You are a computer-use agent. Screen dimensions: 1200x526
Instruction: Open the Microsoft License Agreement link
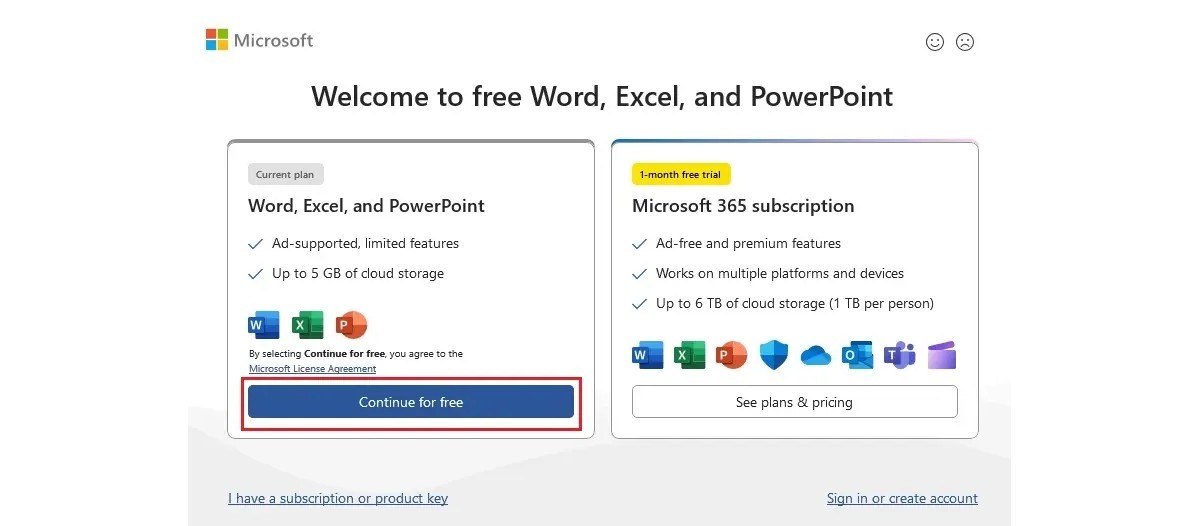312,369
